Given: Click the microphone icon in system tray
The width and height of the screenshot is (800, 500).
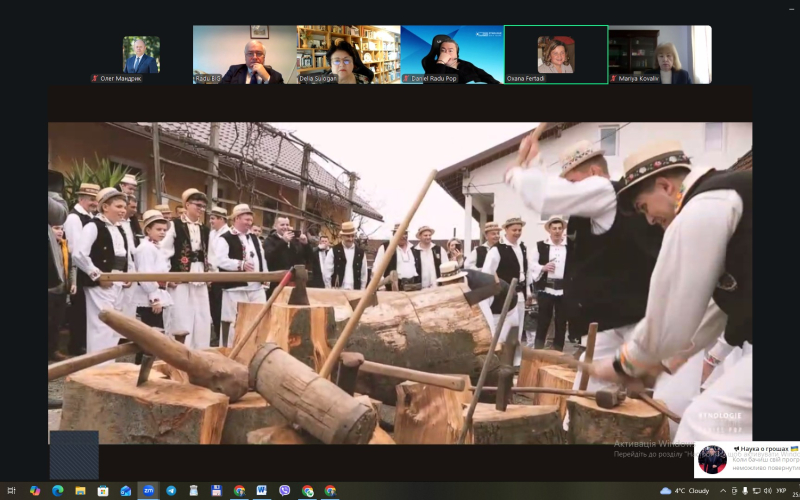Looking at the screenshot, I should tap(745, 491).
